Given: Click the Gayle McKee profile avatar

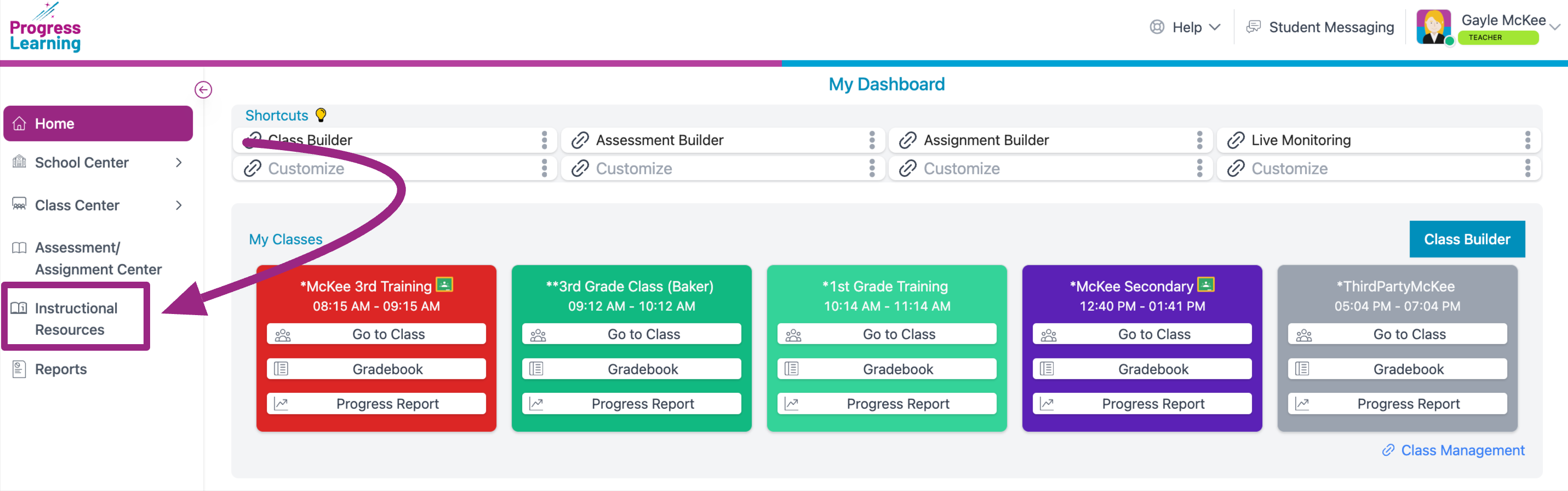Looking at the screenshot, I should tap(1433, 27).
